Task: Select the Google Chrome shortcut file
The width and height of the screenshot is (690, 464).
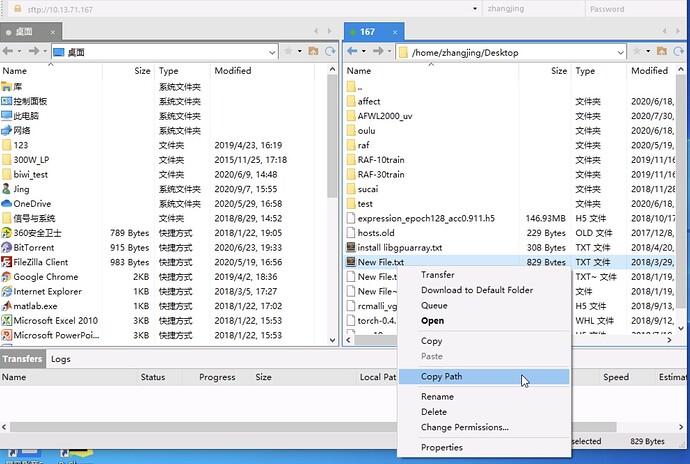Action: [46, 277]
